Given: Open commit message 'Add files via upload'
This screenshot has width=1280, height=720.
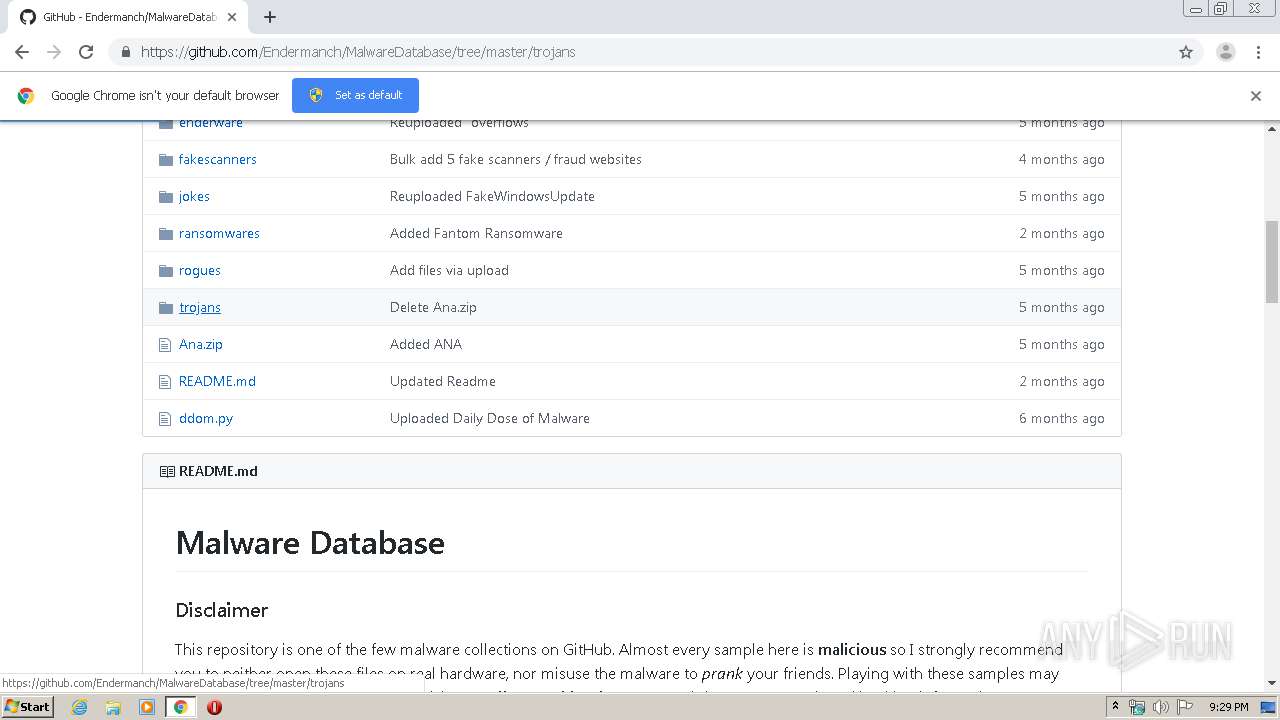Looking at the screenshot, I should pos(449,270).
